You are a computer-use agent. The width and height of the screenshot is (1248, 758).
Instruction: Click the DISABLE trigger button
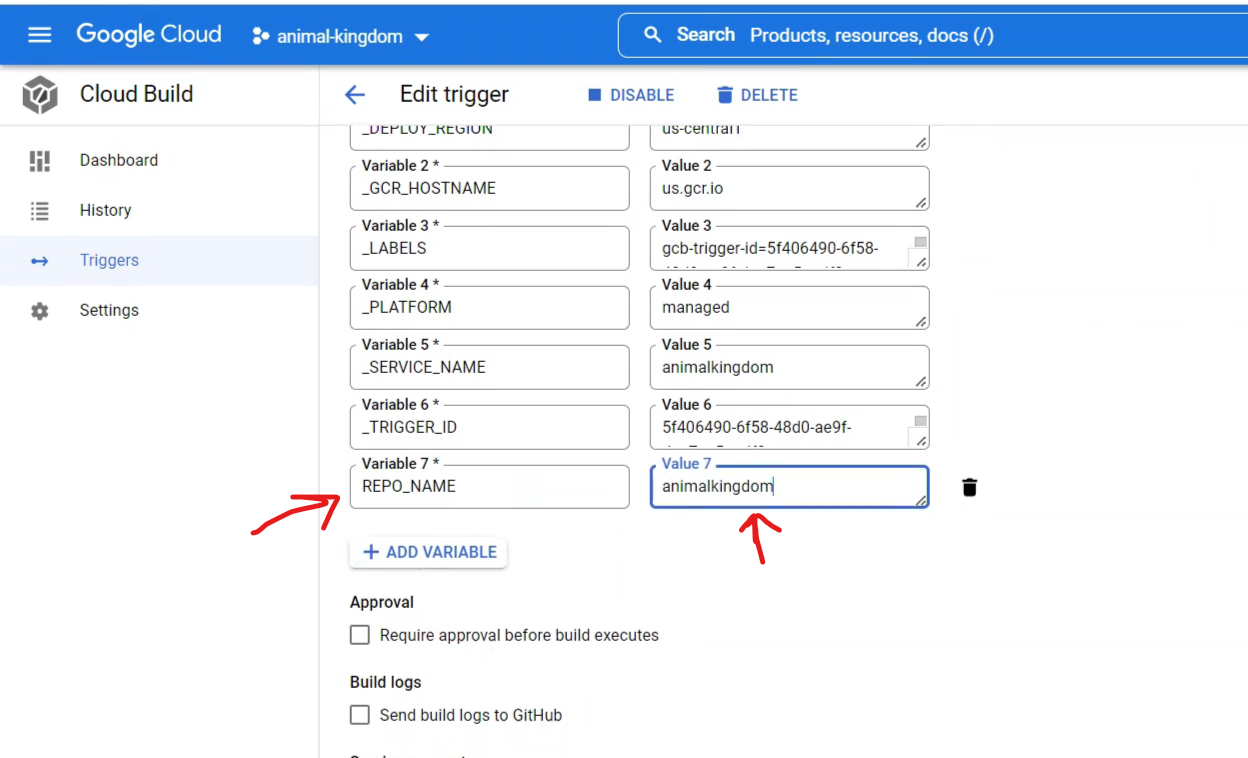630,95
